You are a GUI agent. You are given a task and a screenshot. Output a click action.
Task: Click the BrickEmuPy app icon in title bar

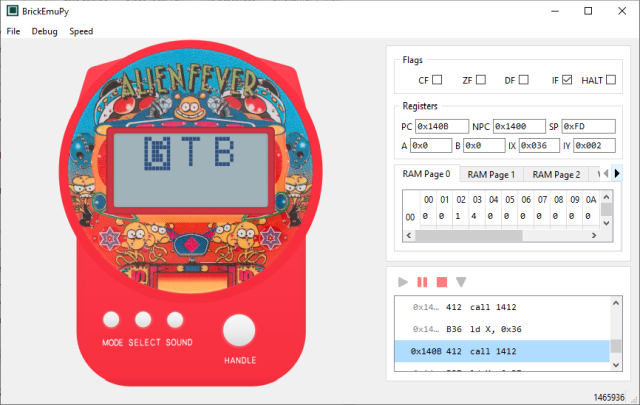(12, 11)
